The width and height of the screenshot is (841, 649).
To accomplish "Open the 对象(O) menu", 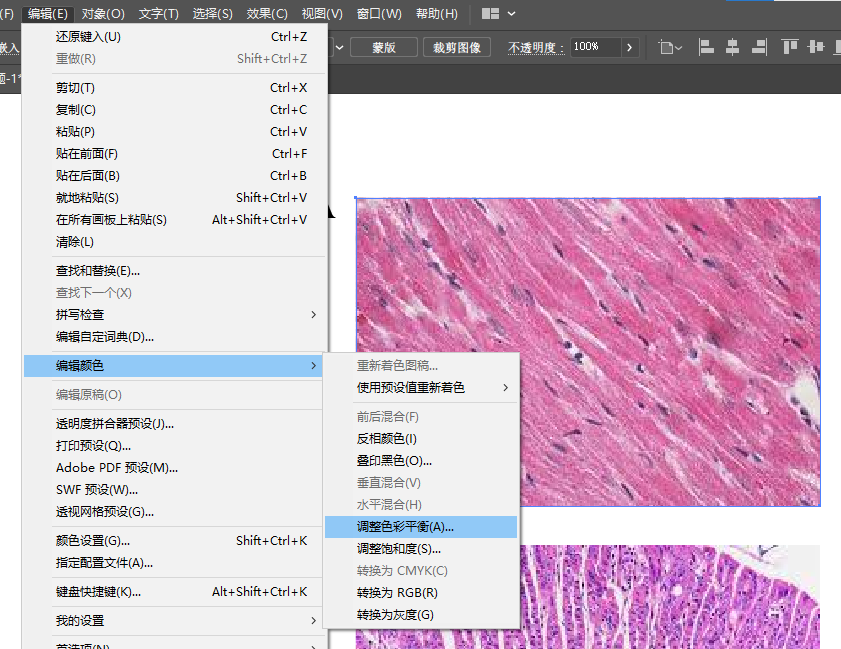I will point(103,13).
